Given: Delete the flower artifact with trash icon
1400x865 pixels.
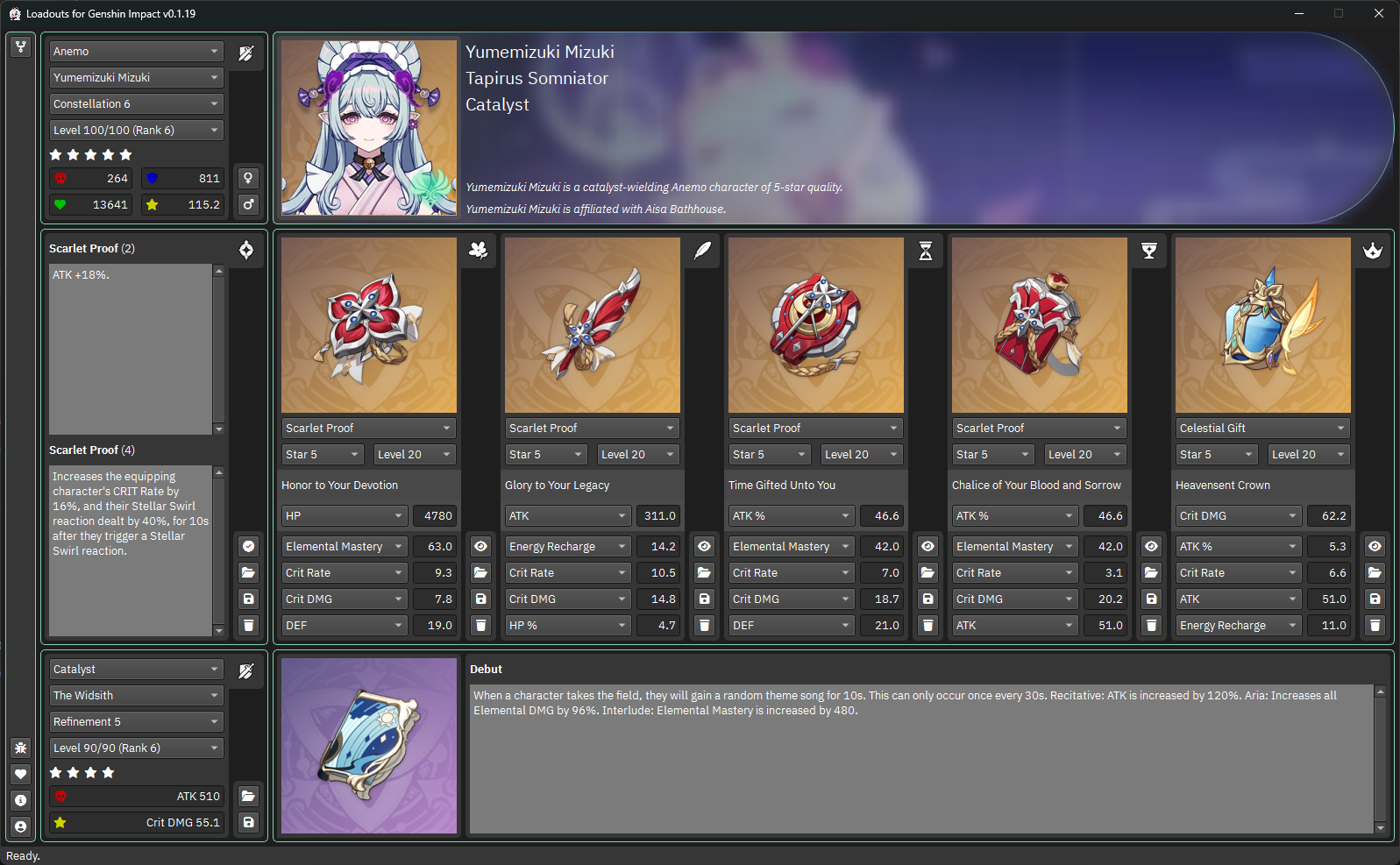Looking at the screenshot, I should (x=481, y=625).
